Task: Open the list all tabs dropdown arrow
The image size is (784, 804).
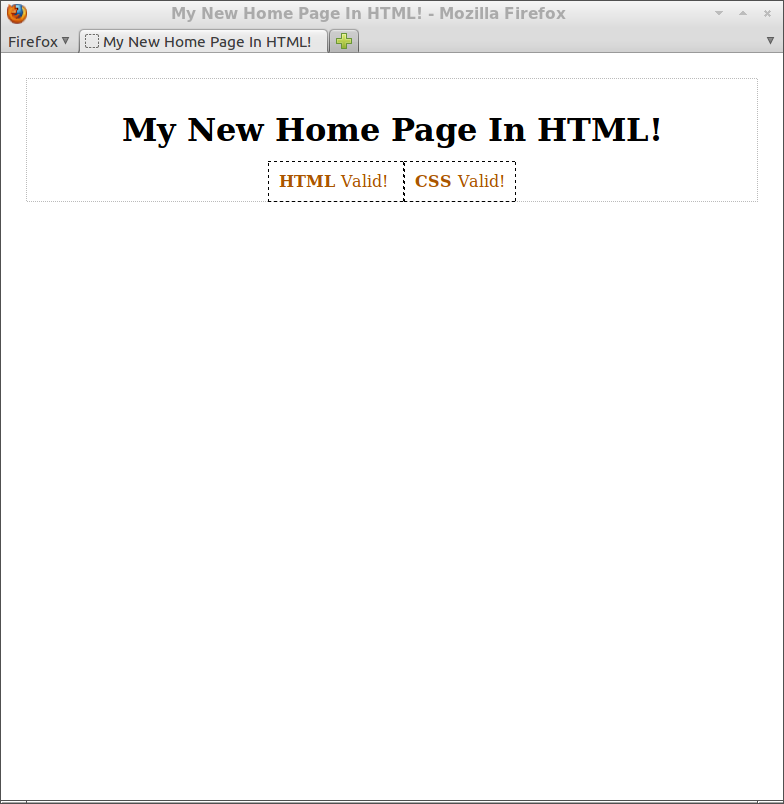Action: pyautogui.click(x=770, y=41)
